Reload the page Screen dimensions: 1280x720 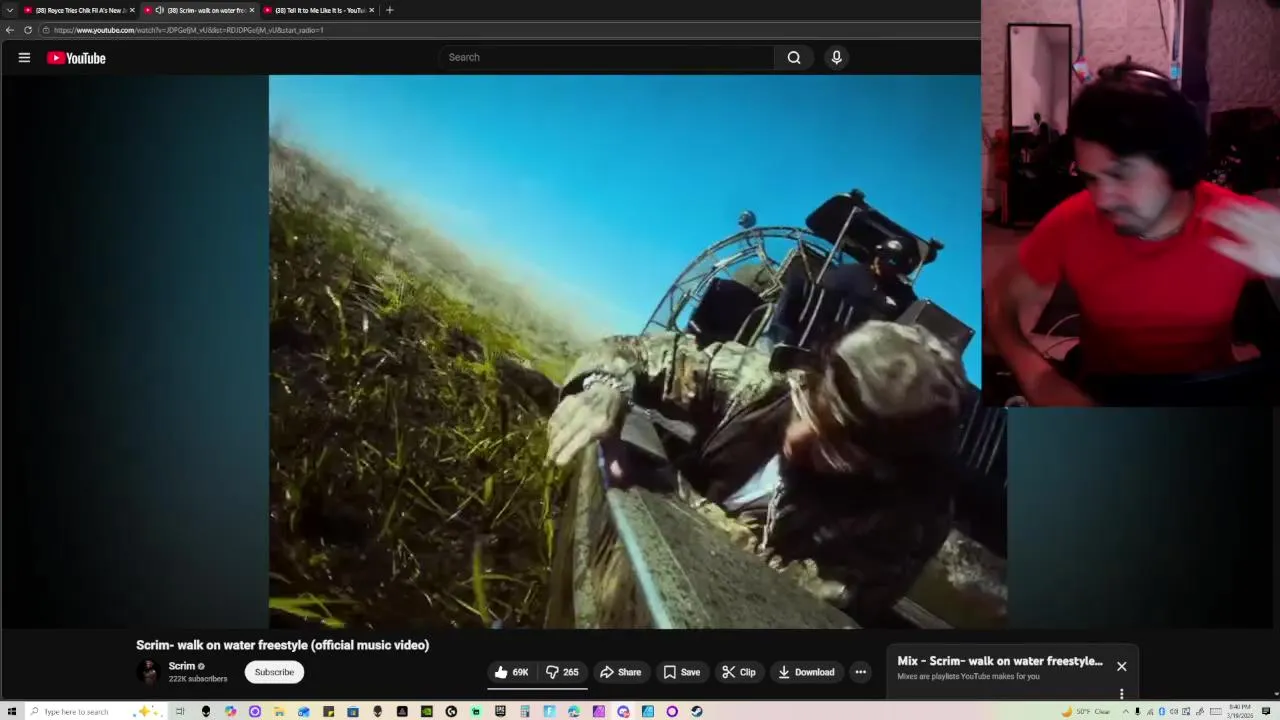coord(28,30)
